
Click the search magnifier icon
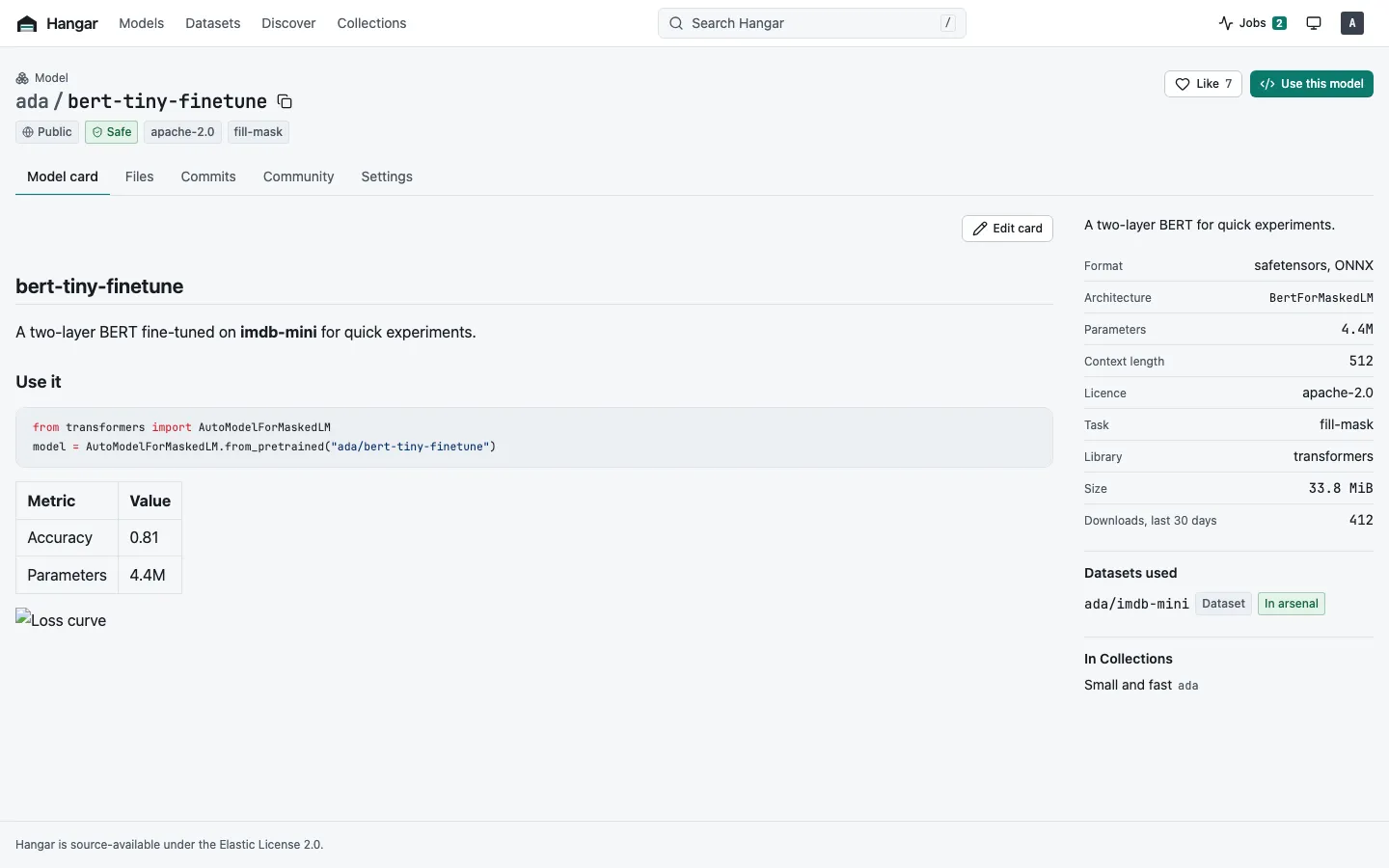pyautogui.click(x=676, y=23)
